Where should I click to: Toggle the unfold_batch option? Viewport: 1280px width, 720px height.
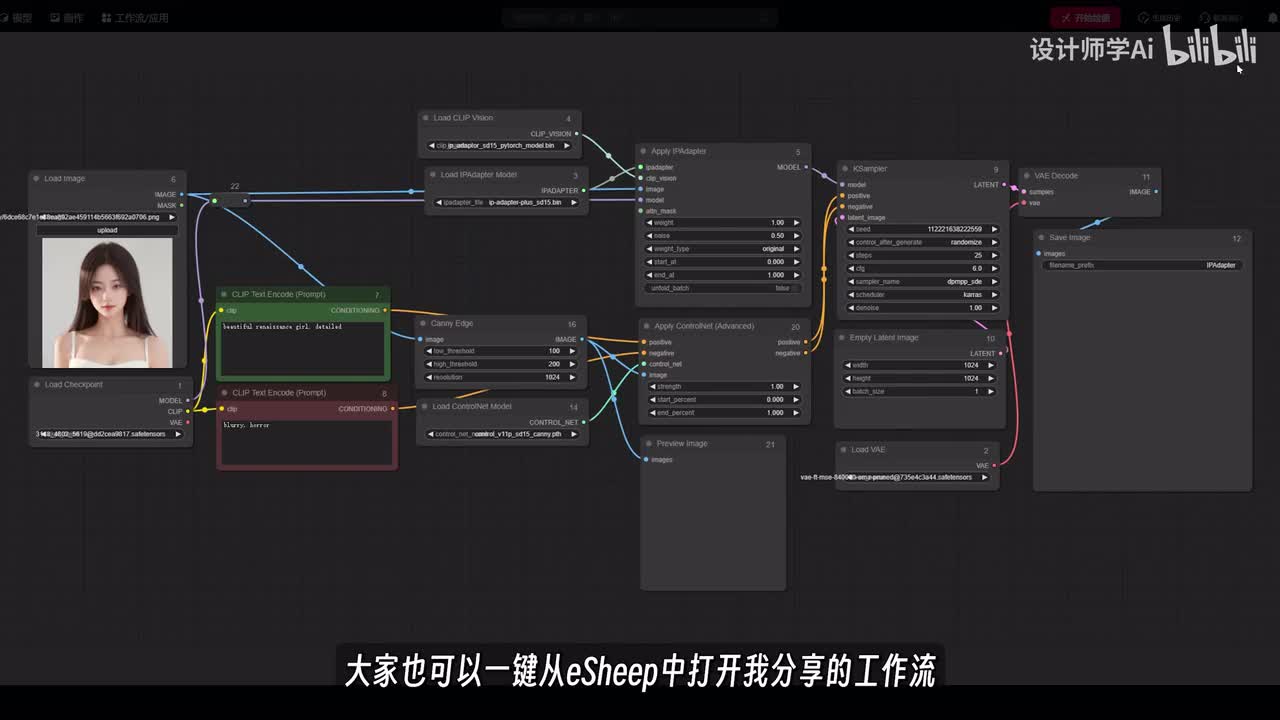pyautogui.click(x=723, y=288)
